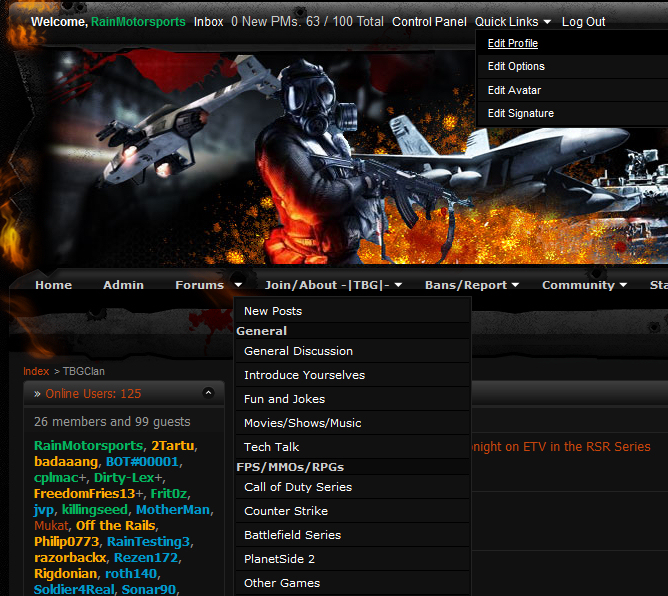Collapse the Online Users panel arrow icon
This screenshot has width=668, height=596.
(x=208, y=392)
